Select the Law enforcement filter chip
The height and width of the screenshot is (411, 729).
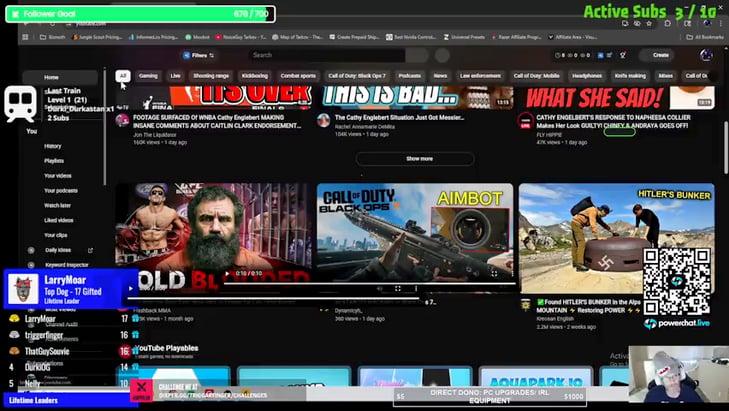[480, 76]
